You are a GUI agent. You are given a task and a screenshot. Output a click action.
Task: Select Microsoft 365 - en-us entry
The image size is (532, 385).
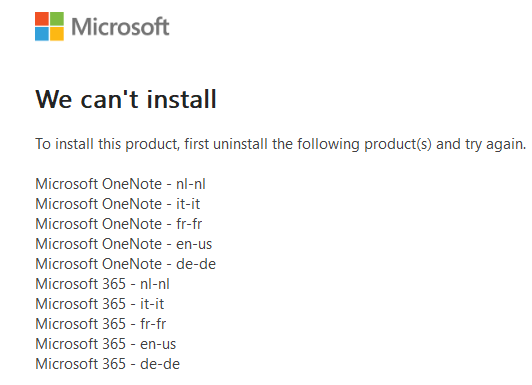pyautogui.click(x=106, y=344)
